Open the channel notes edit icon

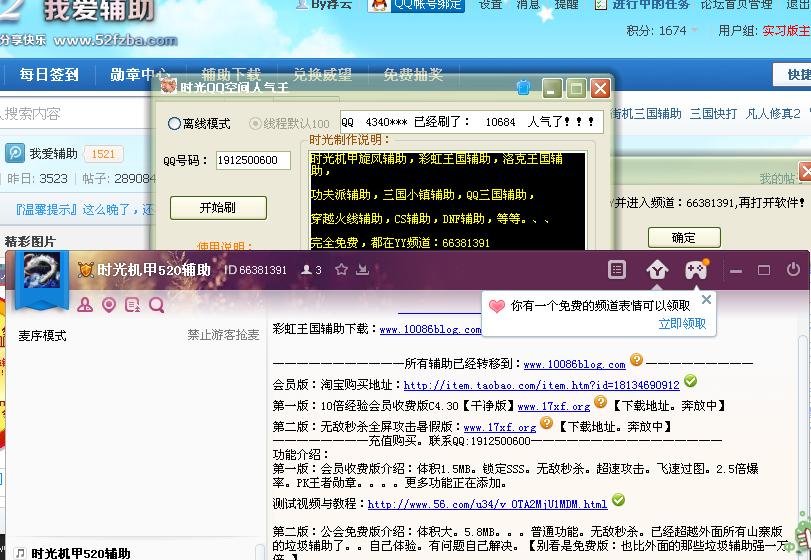pyautogui.click(x=132, y=305)
